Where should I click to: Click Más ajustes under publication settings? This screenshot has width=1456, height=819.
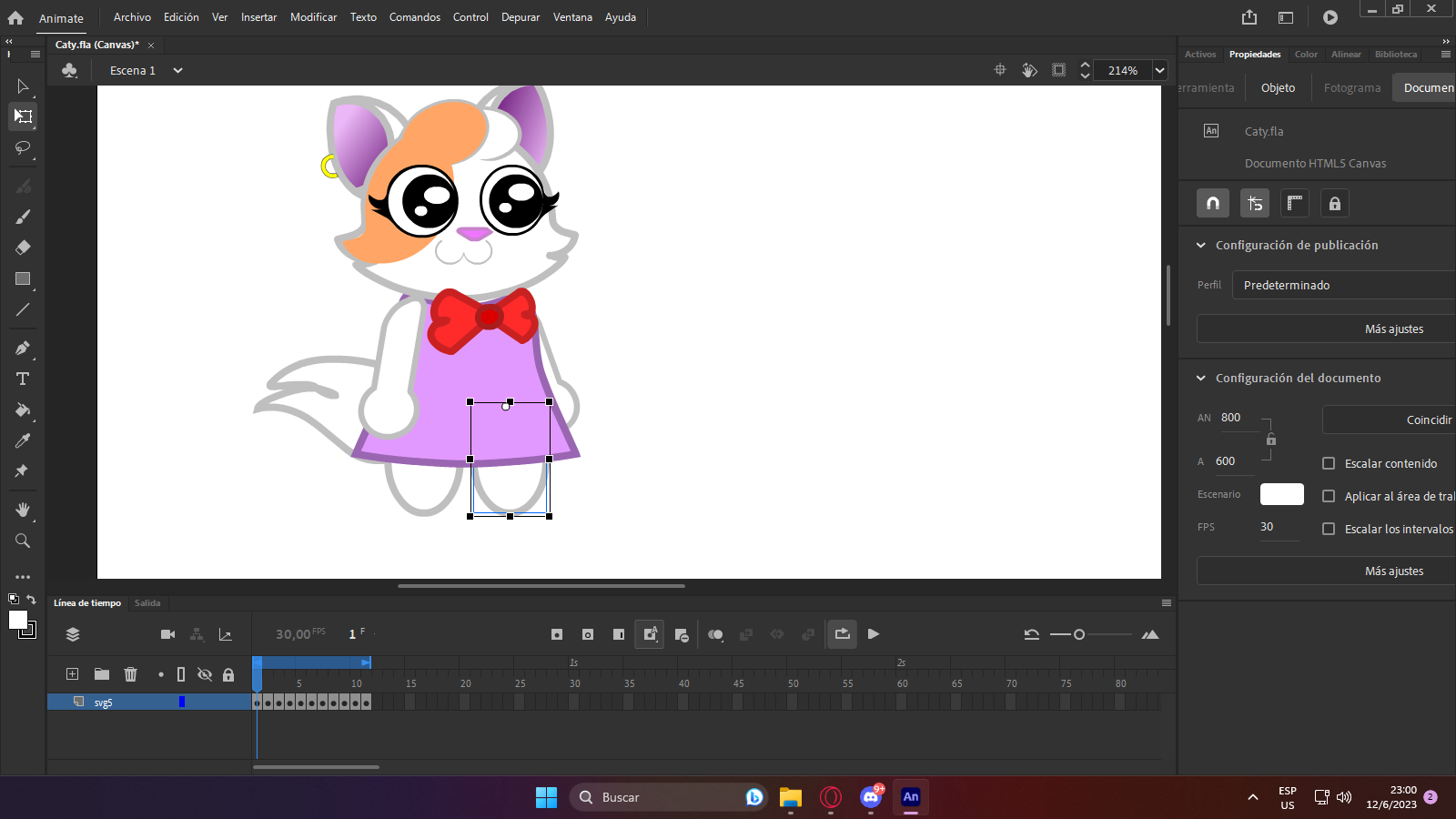(1327, 329)
